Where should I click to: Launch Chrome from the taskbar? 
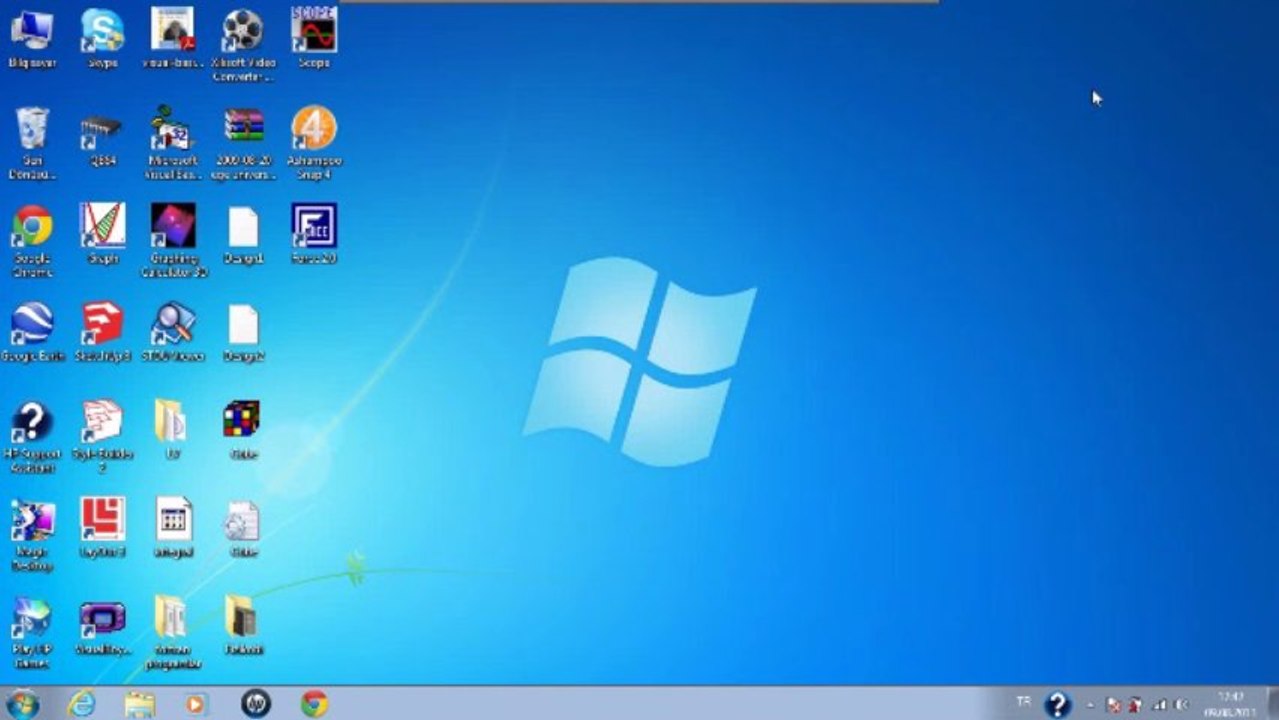315,703
